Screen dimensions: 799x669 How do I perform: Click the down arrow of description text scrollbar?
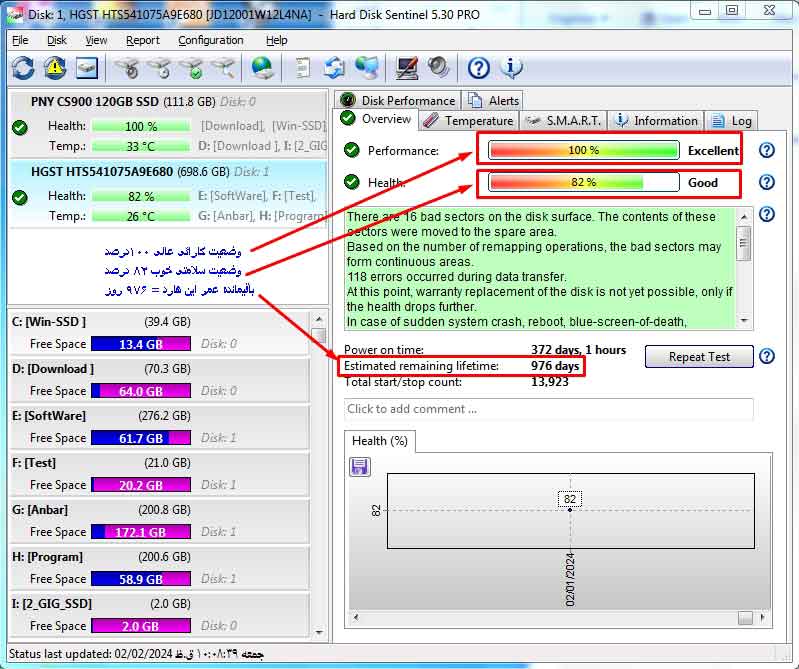744,320
